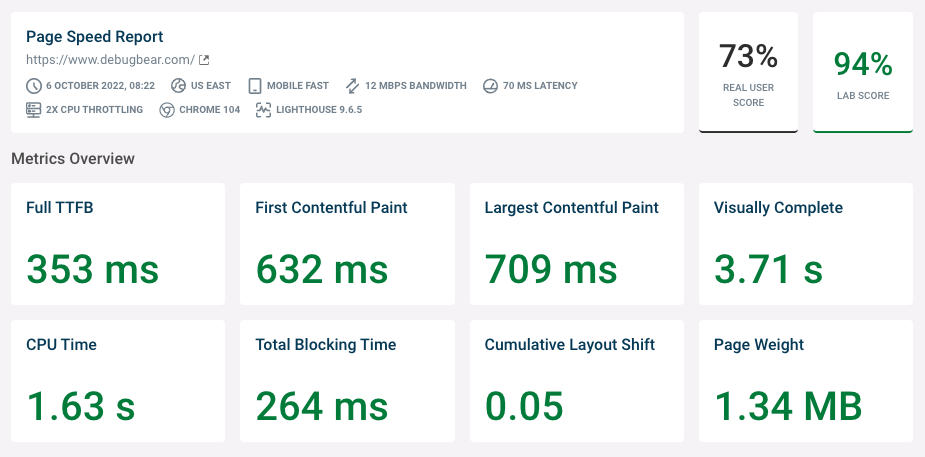Switch to the Real User Score tab
925x457 pixels.
pyautogui.click(x=748, y=72)
